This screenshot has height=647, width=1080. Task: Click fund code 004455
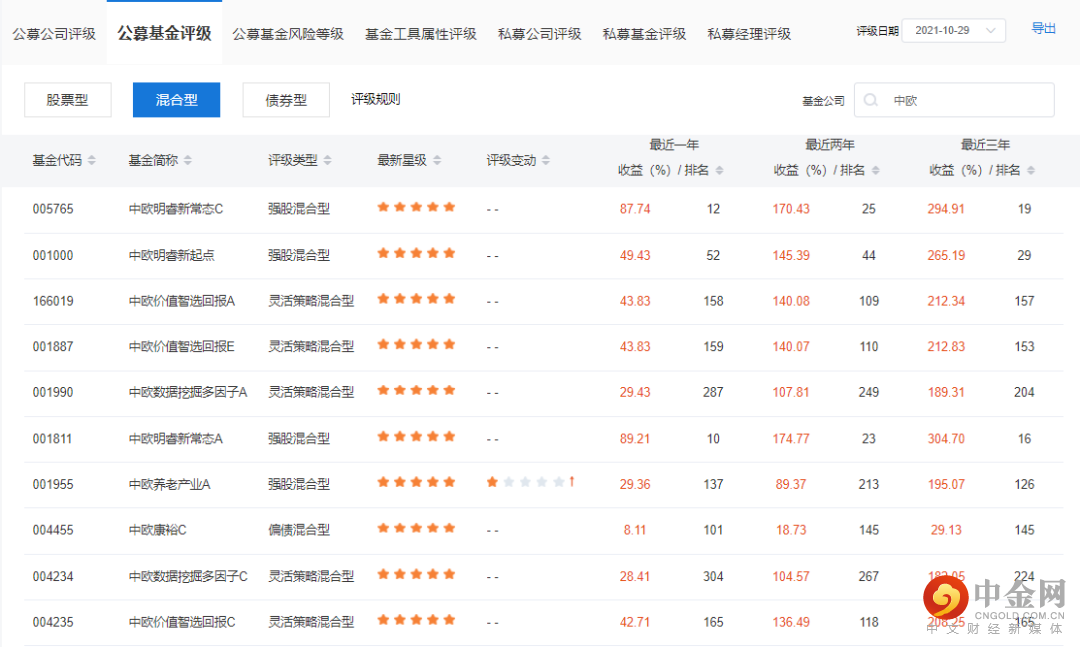[53, 530]
